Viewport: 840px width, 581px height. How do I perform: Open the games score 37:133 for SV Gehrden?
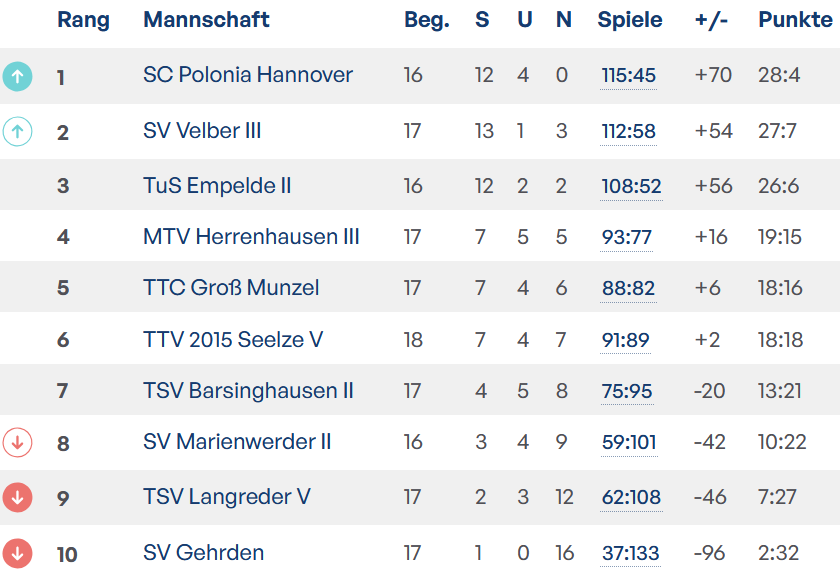click(x=630, y=553)
